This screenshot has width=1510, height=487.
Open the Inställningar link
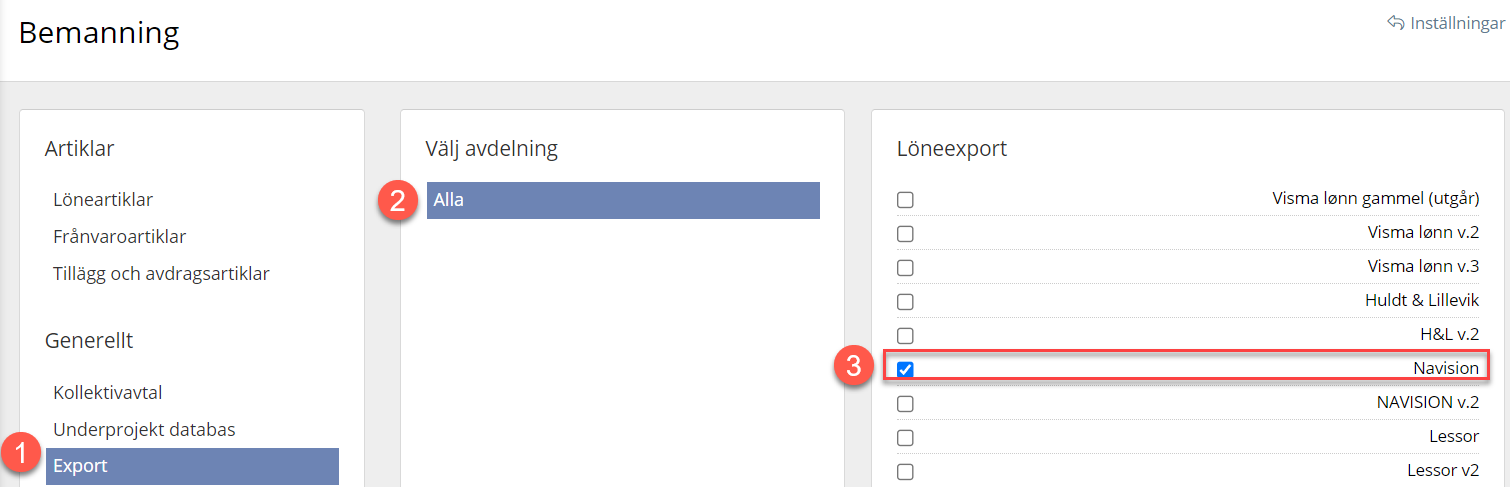(x=1457, y=23)
